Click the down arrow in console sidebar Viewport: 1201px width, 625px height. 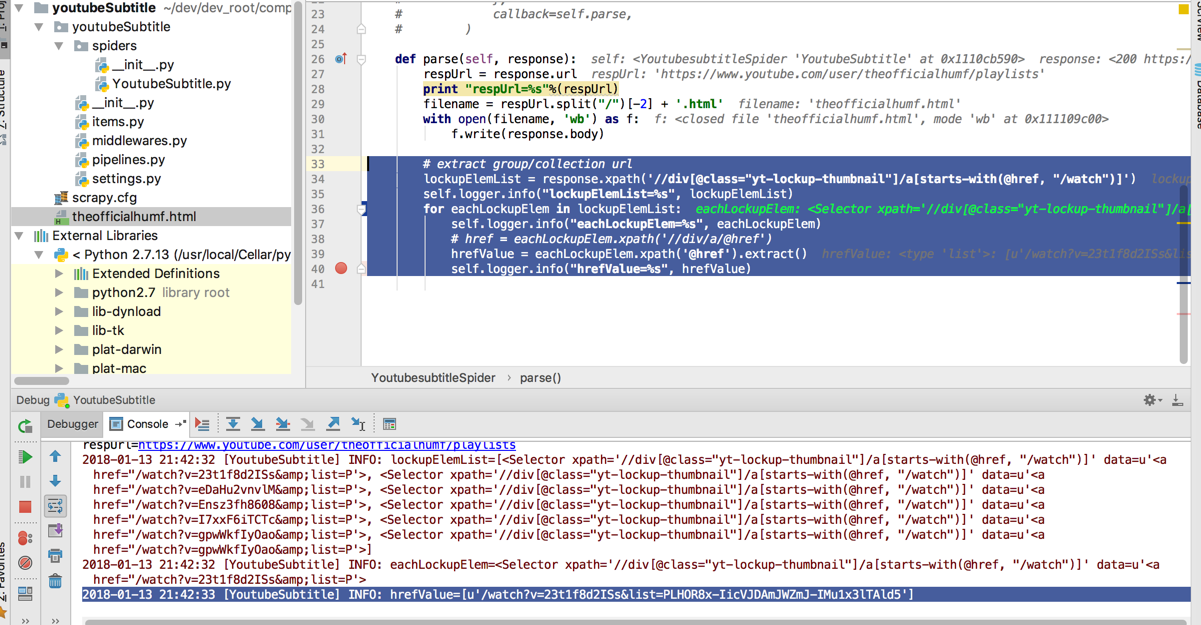(55, 481)
